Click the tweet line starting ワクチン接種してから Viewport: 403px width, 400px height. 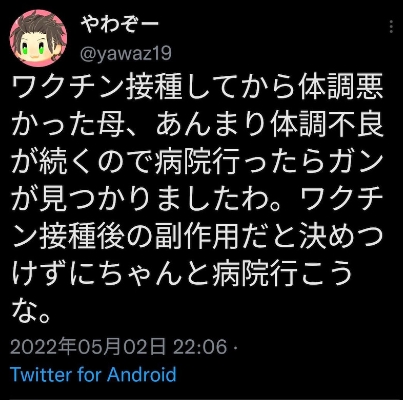[x=197, y=89]
